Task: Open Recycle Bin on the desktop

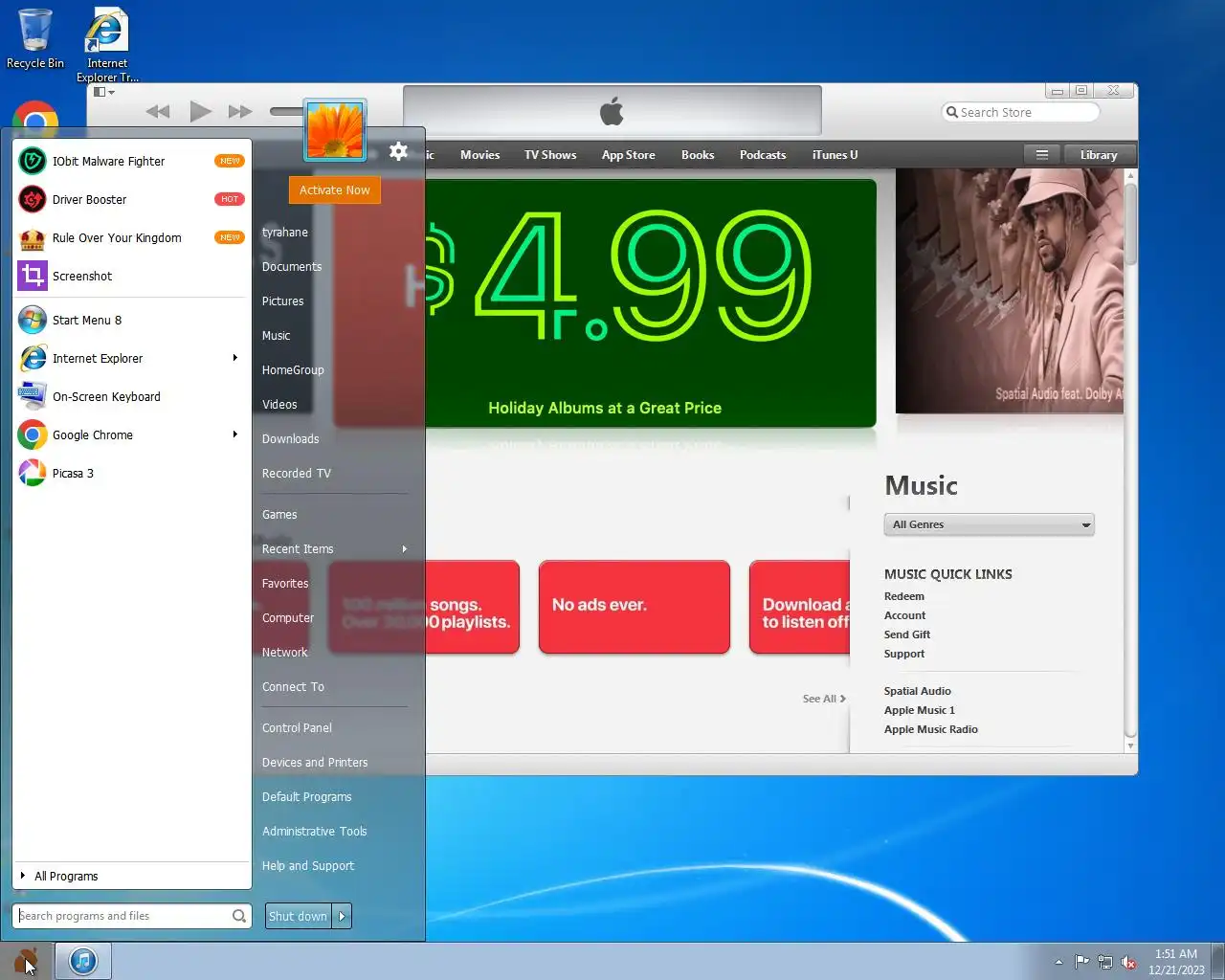Action: tap(35, 39)
